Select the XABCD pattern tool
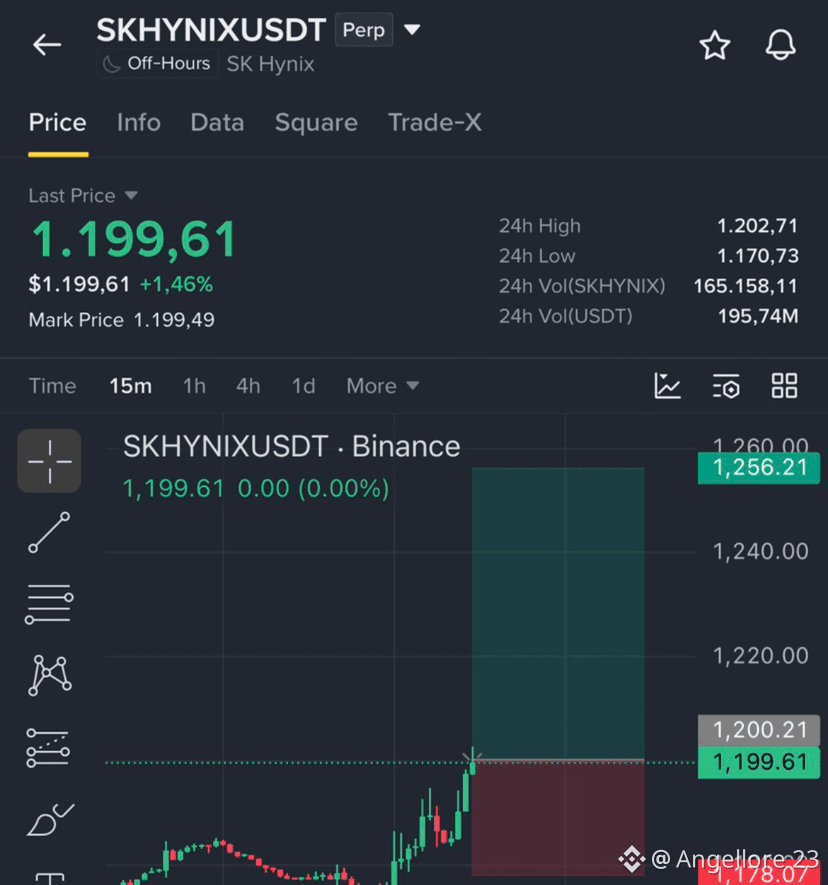This screenshot has width=828, height=885. coord(50,675)
